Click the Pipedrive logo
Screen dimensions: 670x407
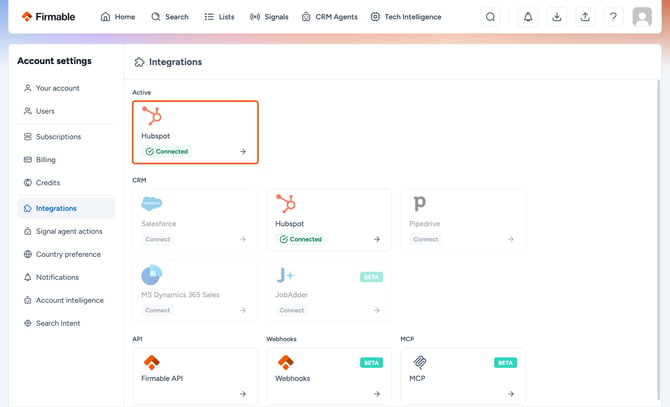420,204
